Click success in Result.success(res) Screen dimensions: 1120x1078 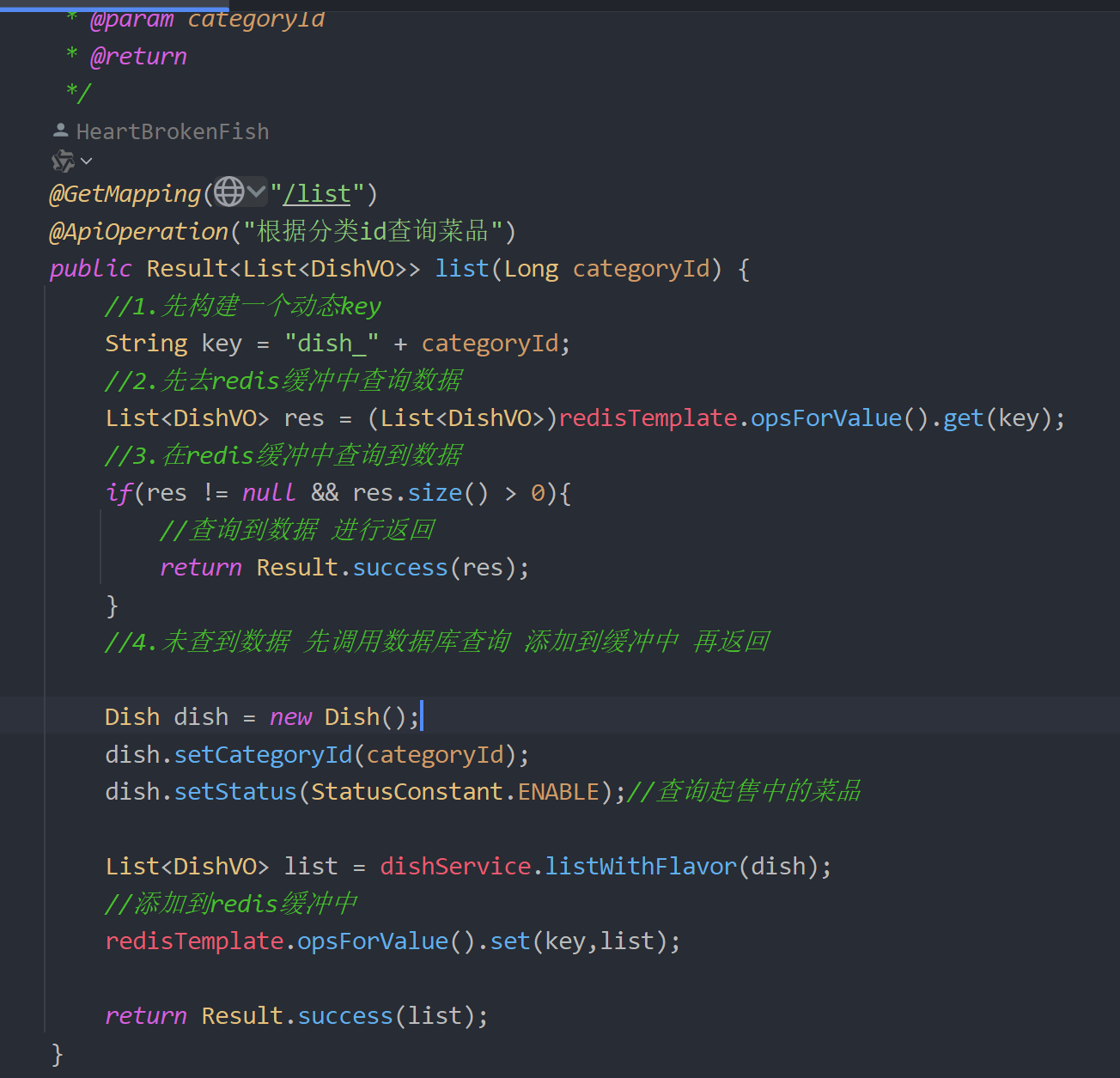coord(400,568)
